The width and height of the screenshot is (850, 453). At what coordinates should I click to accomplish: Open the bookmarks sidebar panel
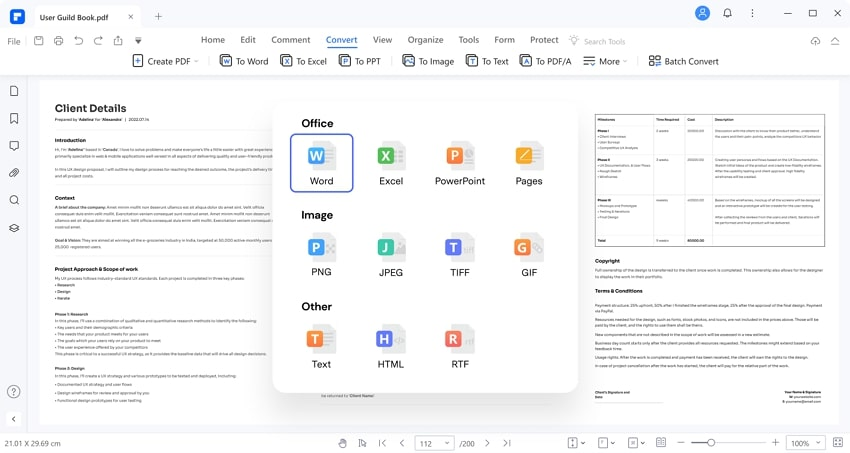(14, 118)
